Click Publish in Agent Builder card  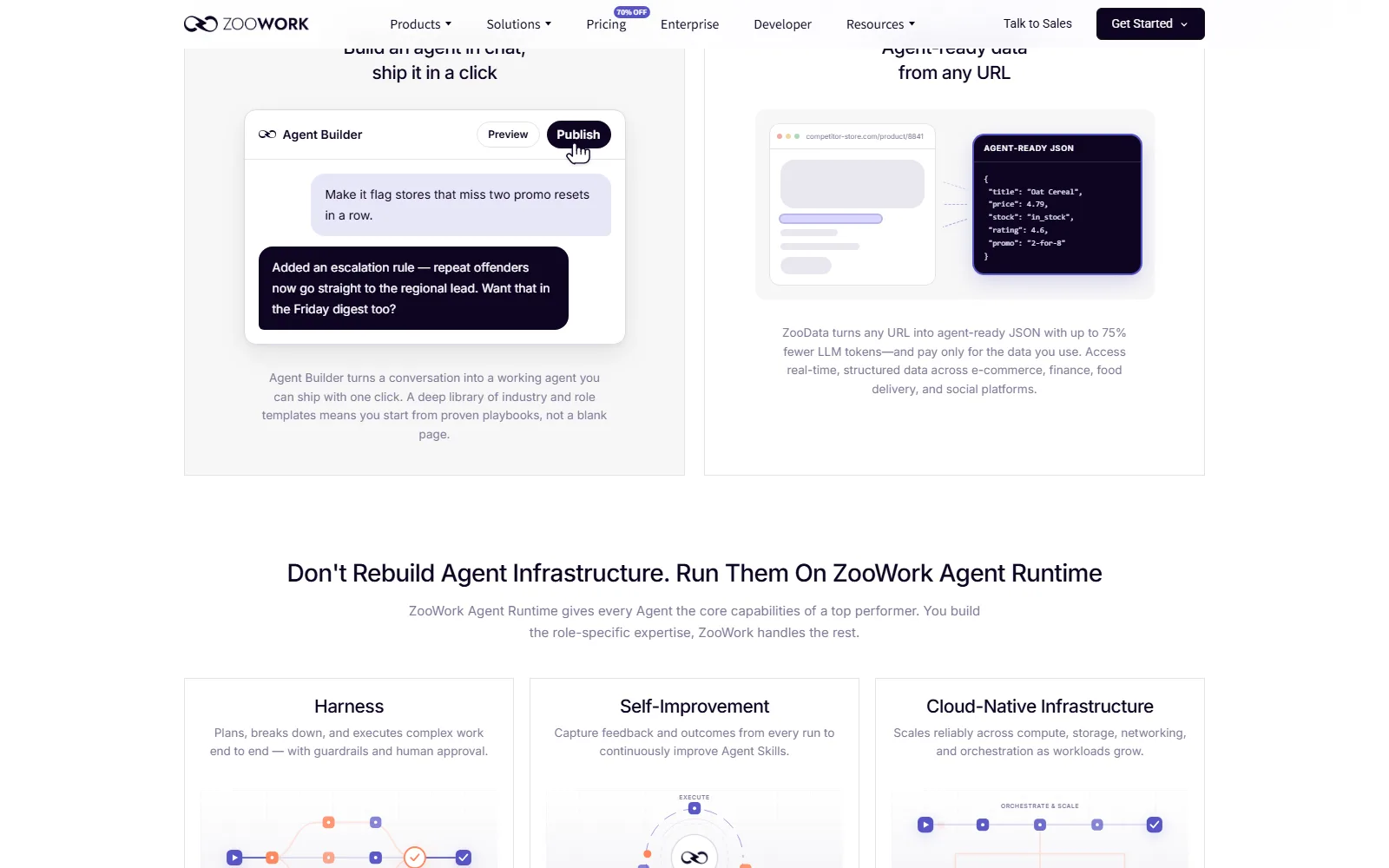click(578, 135)
